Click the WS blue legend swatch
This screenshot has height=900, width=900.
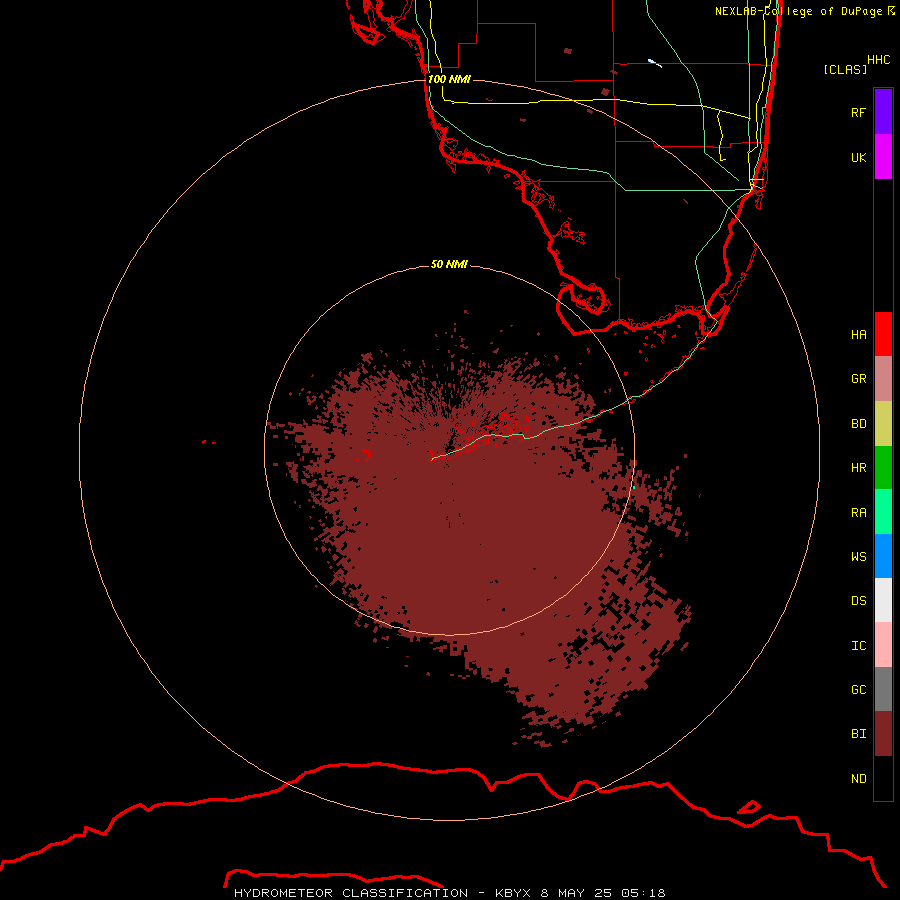point(883,556)
